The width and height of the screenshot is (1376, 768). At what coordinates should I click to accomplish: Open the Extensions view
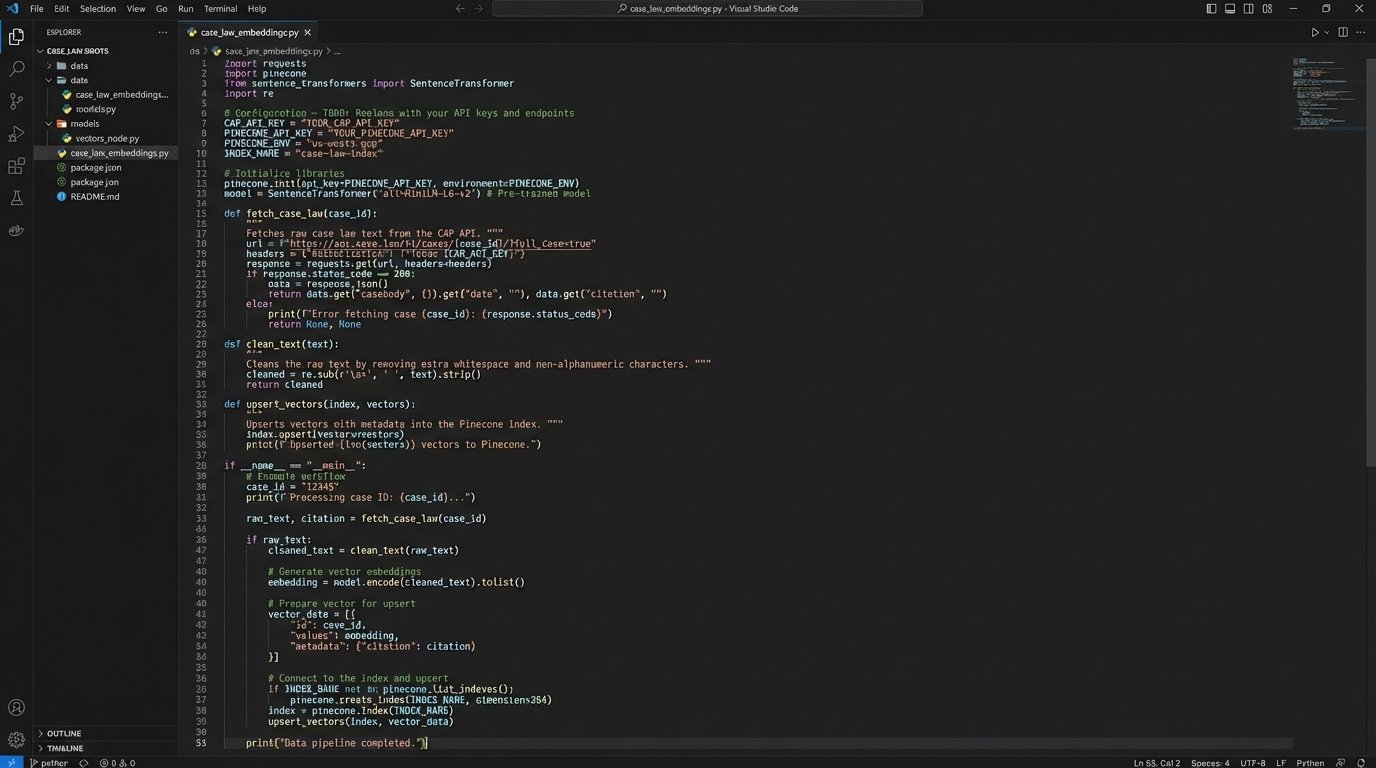pos(16,166)
